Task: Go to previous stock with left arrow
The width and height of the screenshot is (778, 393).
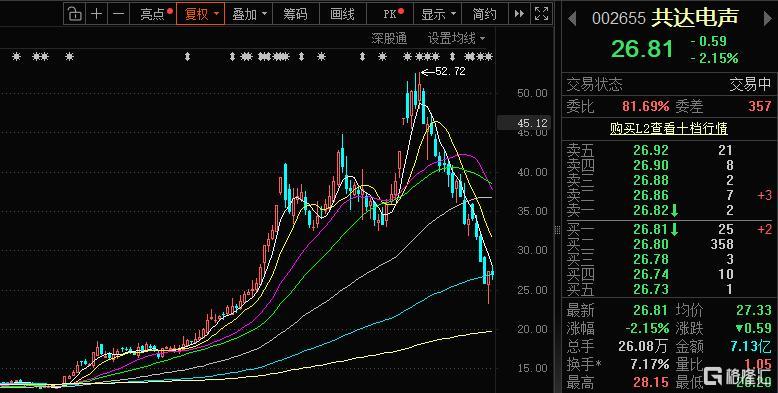Action: [x=572, y=19]
